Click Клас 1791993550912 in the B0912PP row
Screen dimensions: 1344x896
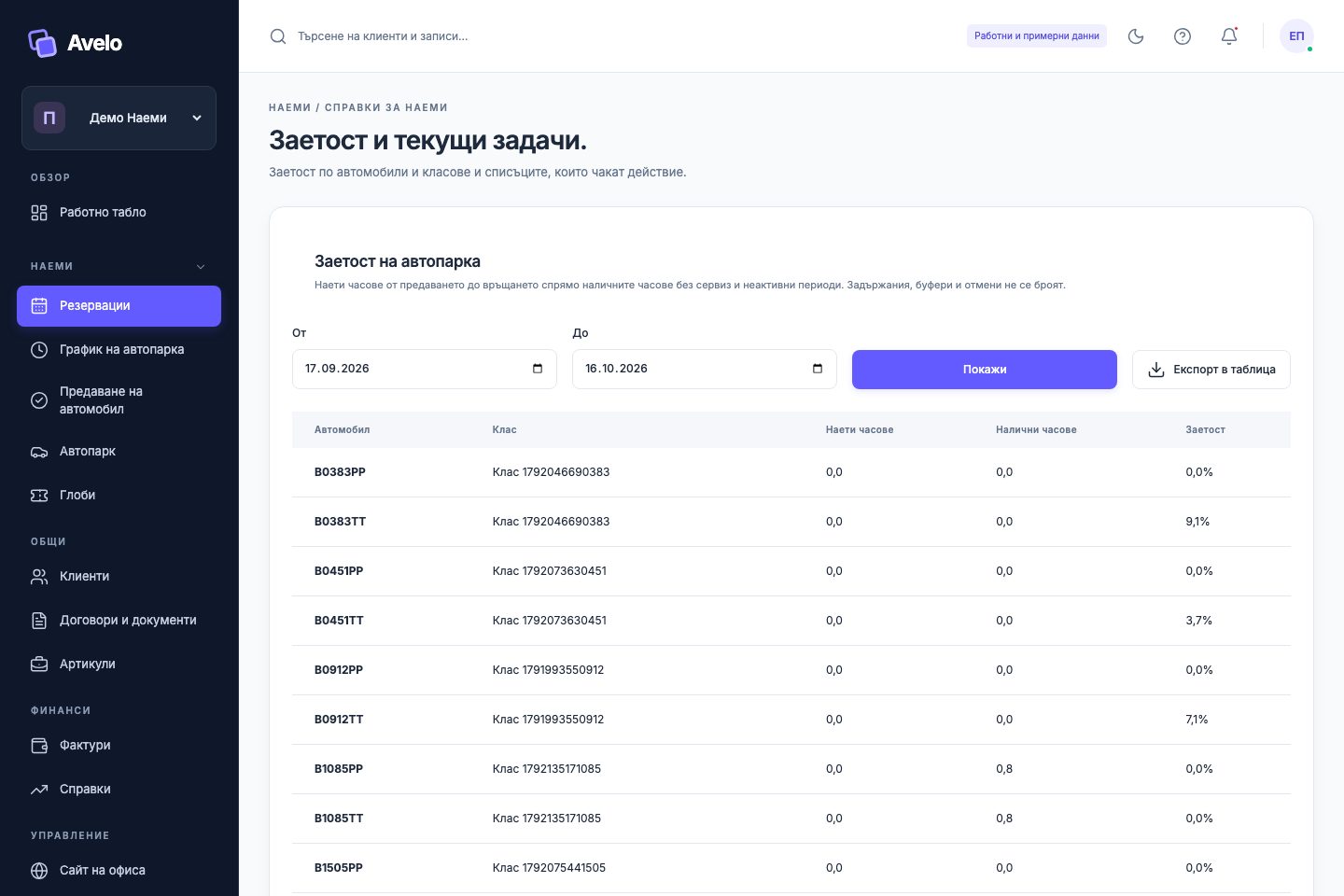pos(548,670)
